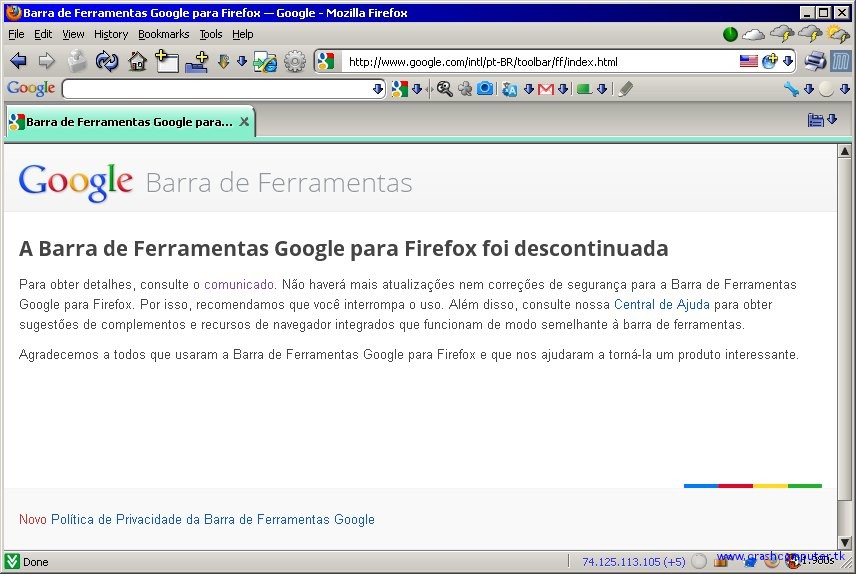This screenshot has height=574, width=856.
Task: Click the sun-and-storm weather icon
Action: pyautogui.click(x=837, y=34)
